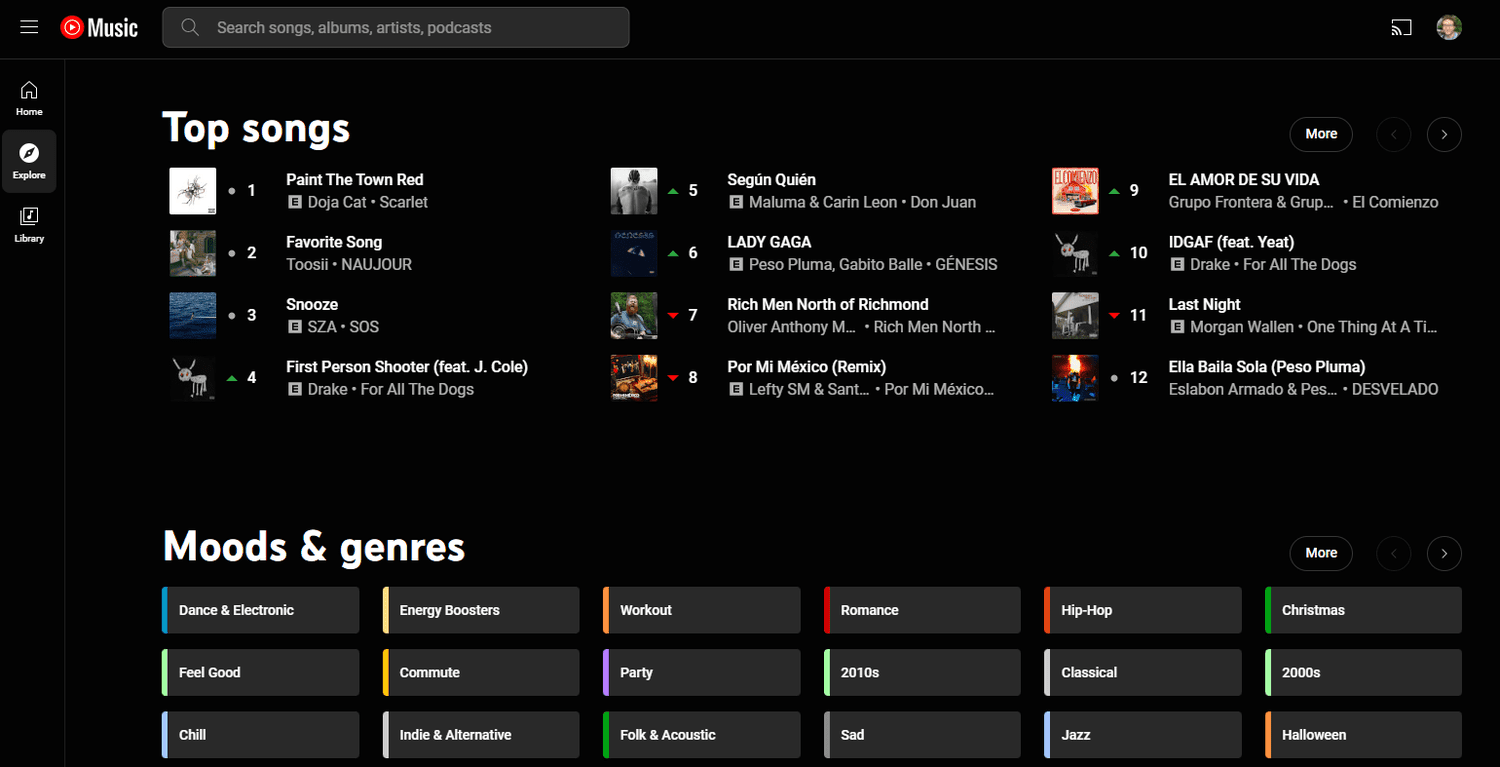Screen dimensions: 1500x767
Task: Play EL AMOR DE SU VIDA thumbnail
Action: coord(1075,191)
